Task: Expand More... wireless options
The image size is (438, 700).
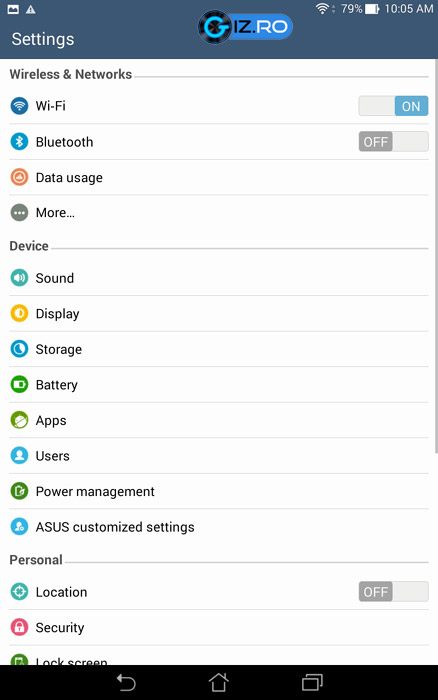Action: [219, 212]
